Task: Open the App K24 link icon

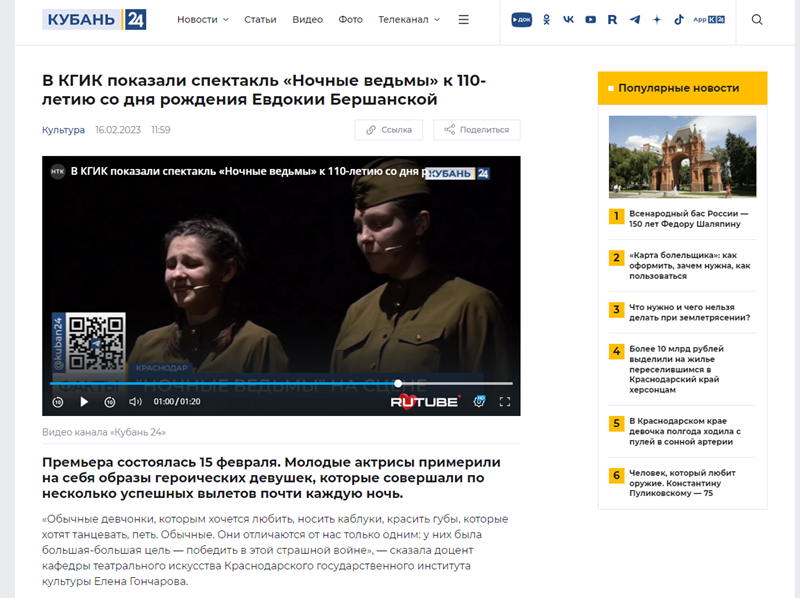Action: tap(709, 20)
